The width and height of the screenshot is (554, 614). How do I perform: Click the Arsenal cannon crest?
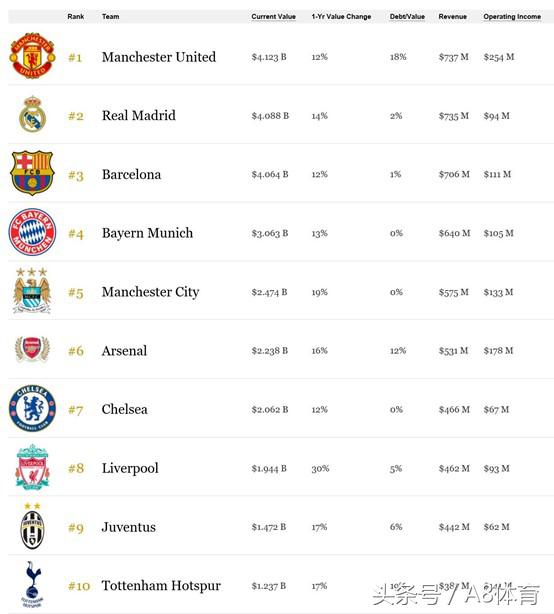point(32,349)
